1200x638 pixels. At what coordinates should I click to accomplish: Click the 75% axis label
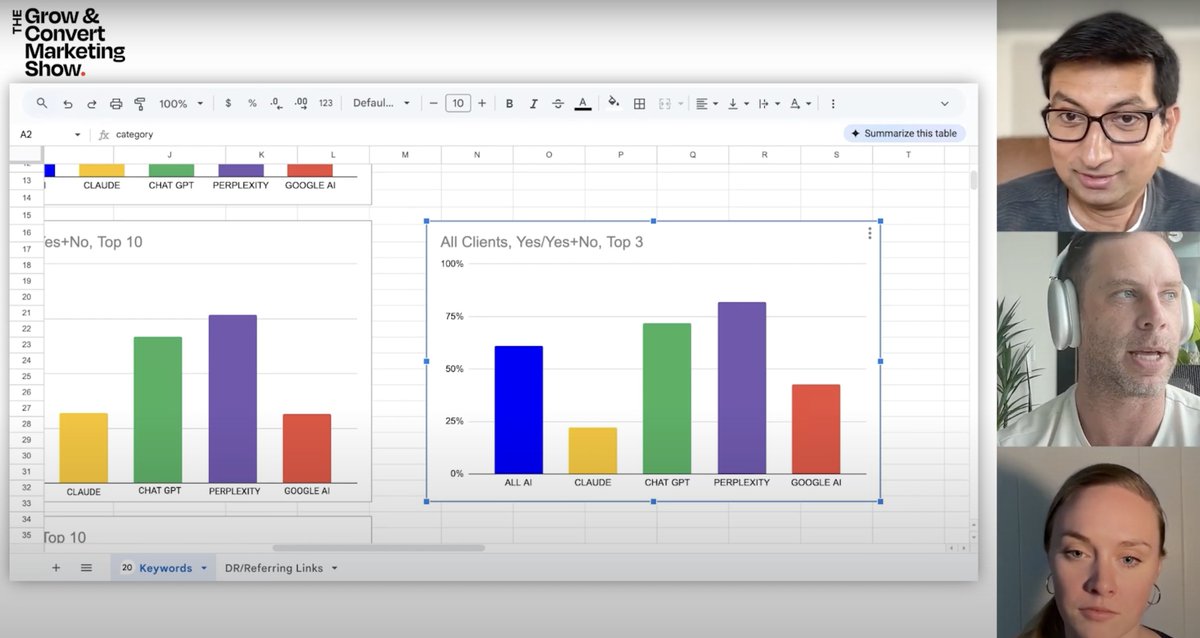coord(453,316)
